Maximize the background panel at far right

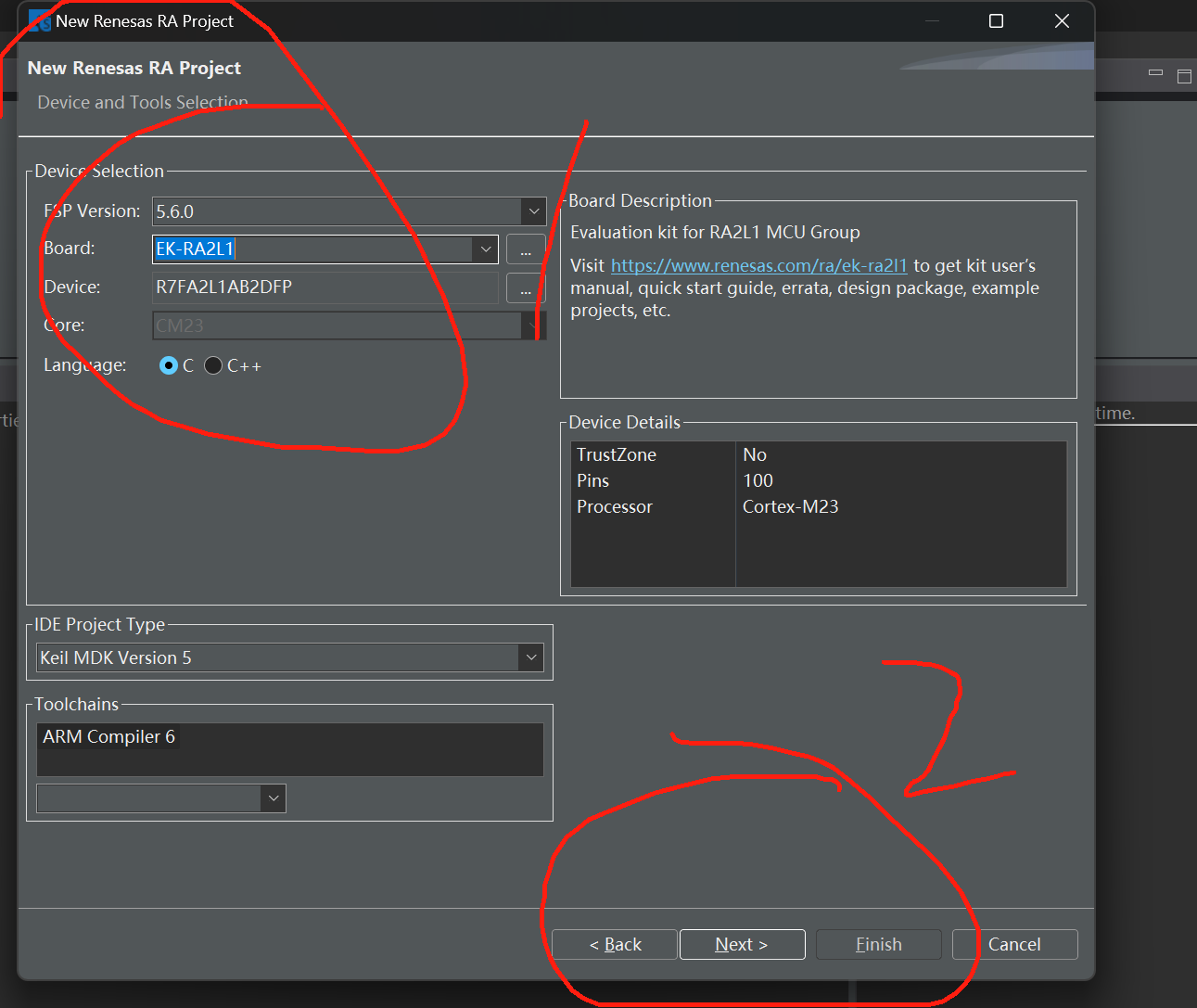(x=1184, y=76)
